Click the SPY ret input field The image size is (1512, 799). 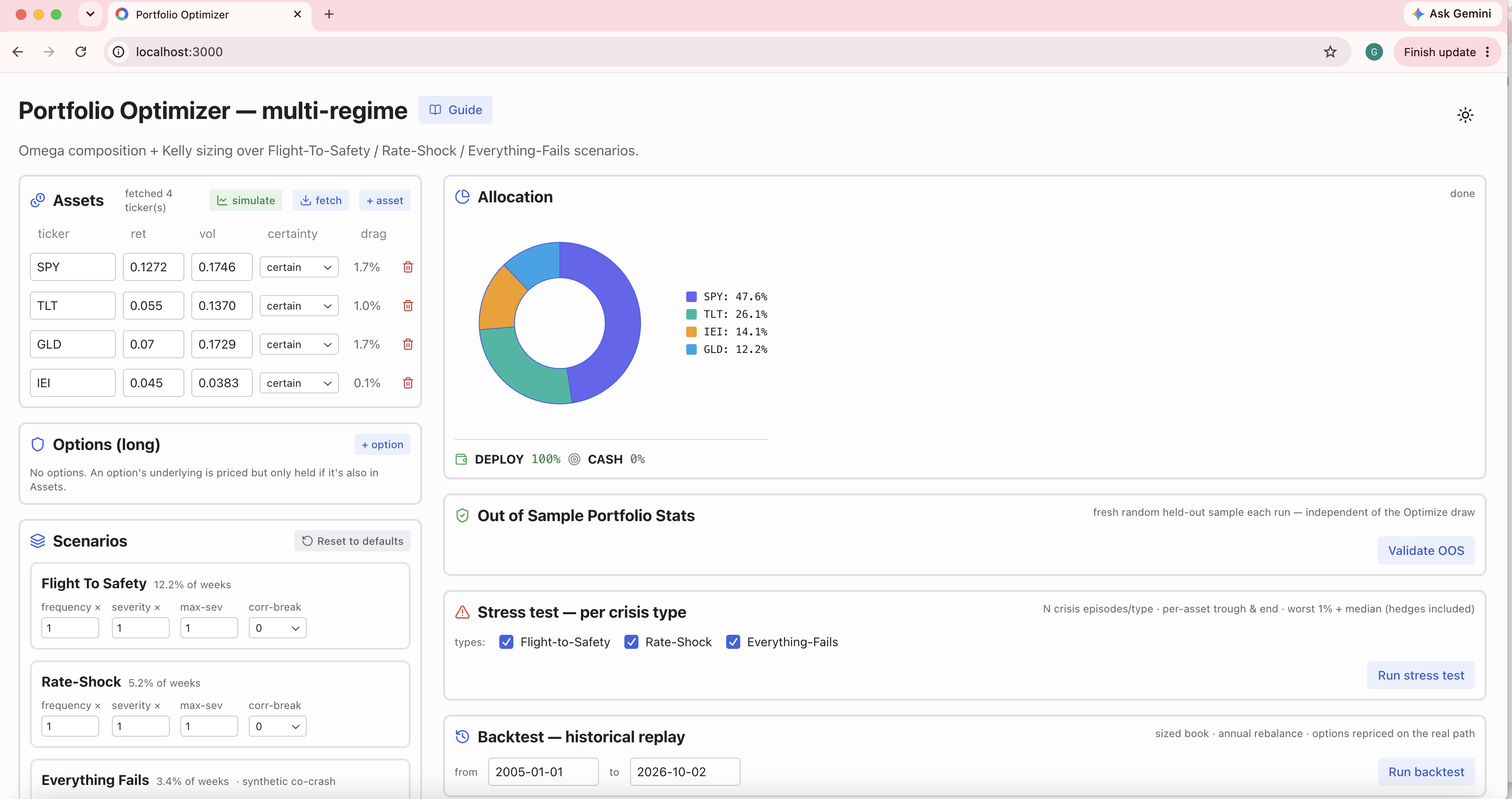(x=153, y=267)
